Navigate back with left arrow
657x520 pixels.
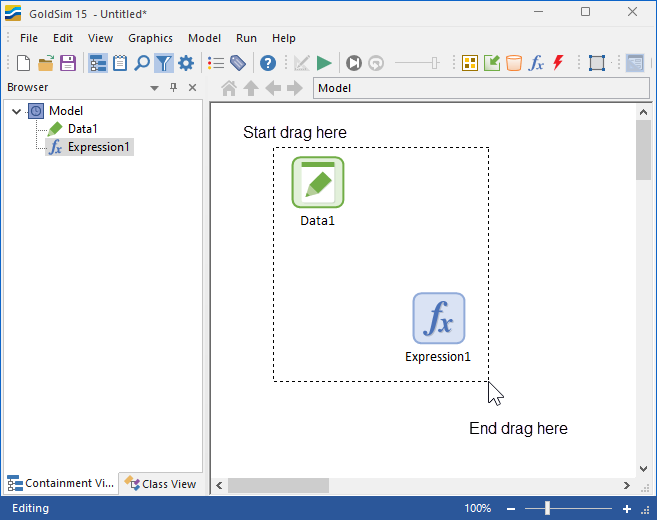tap(273, 88)
